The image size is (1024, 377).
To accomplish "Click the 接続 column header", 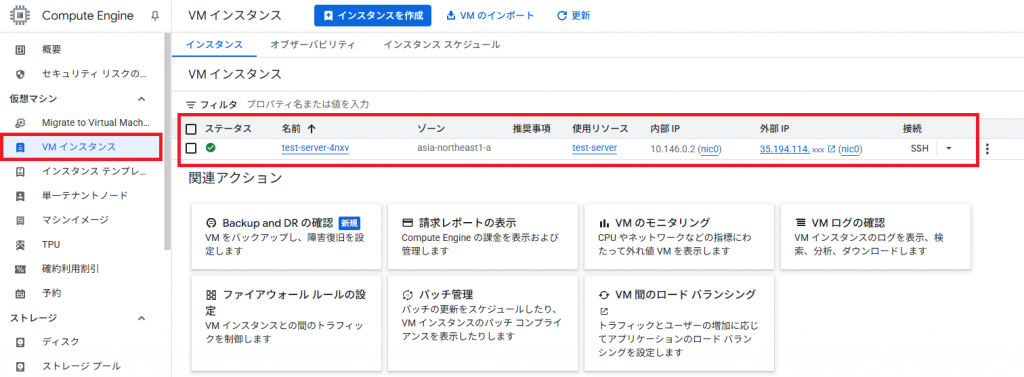I will point(913,129).
